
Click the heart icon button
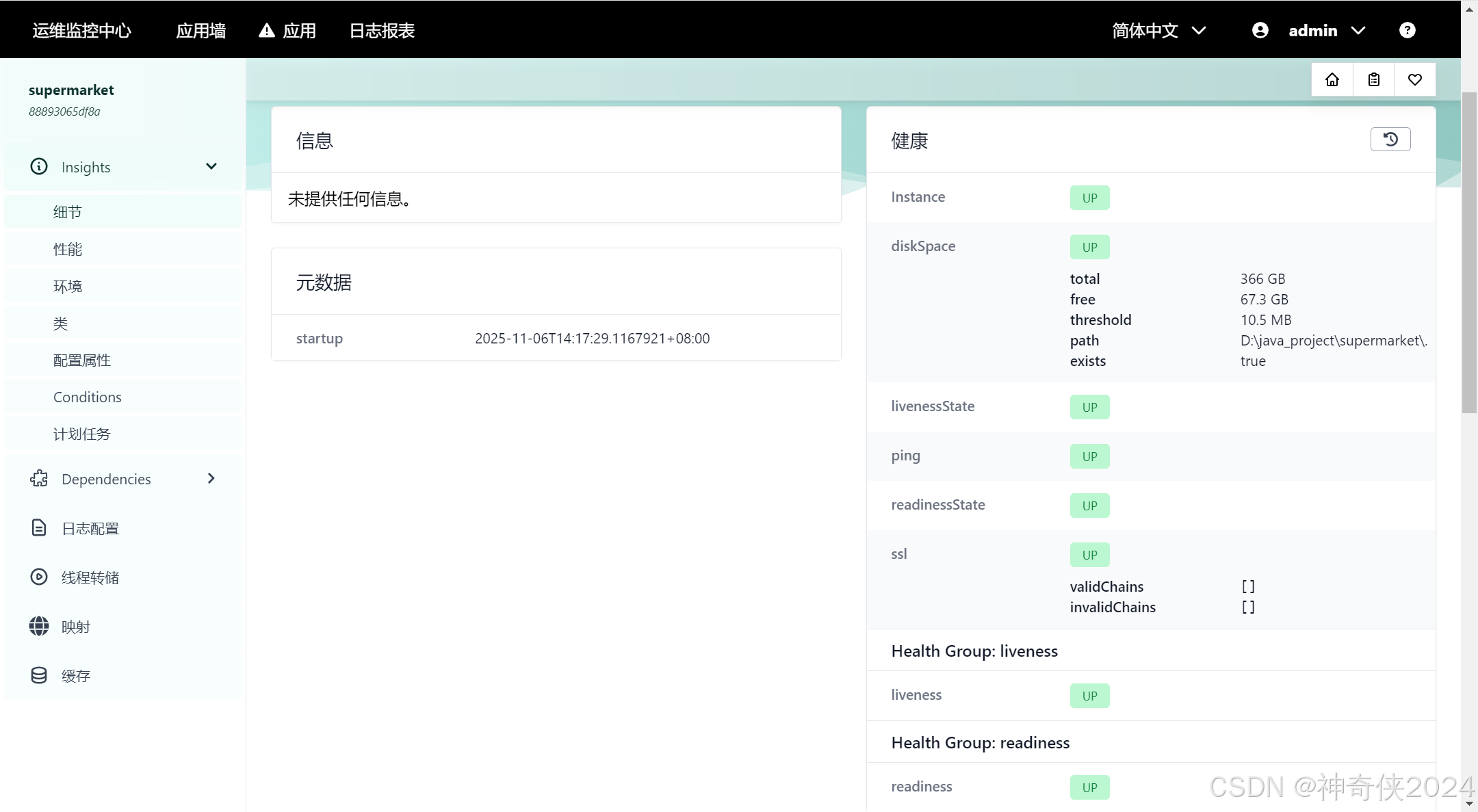[1414, 80]
